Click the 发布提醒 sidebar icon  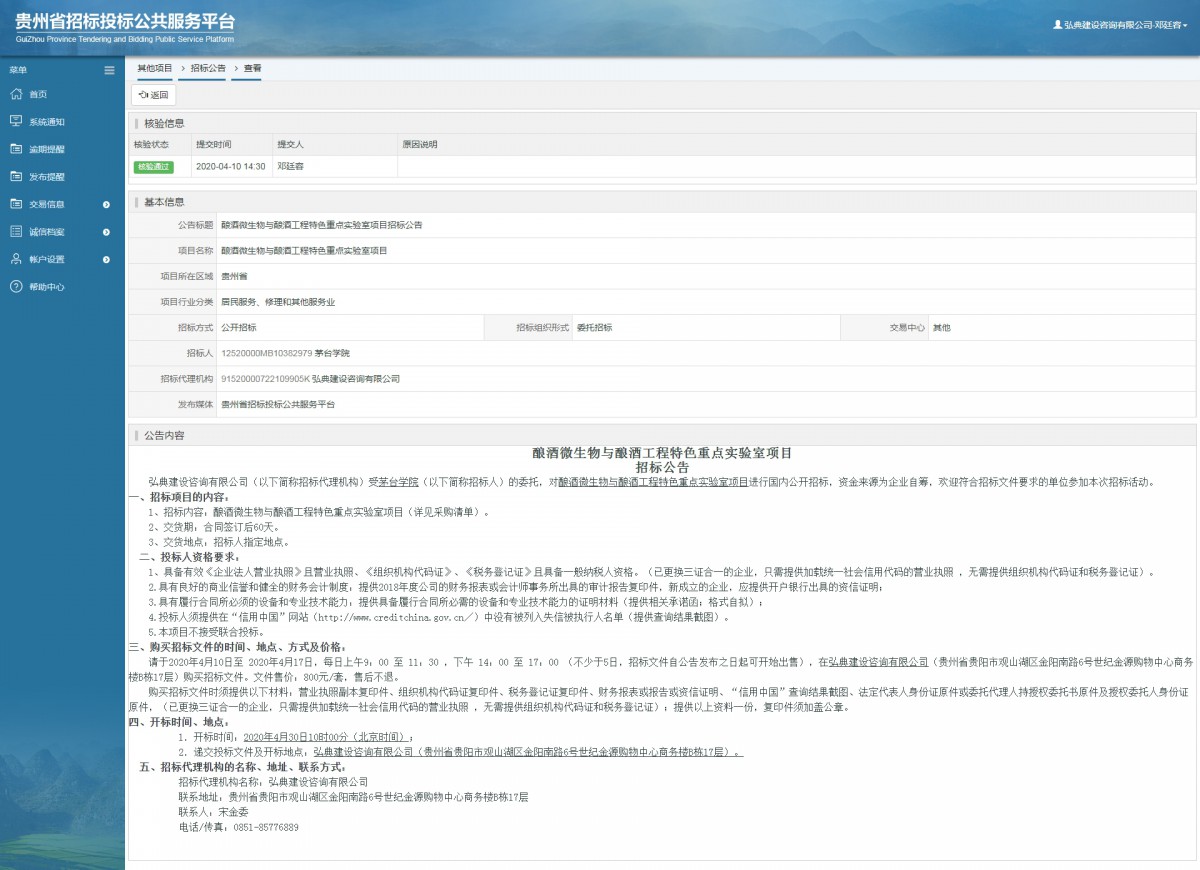point(15,176)
